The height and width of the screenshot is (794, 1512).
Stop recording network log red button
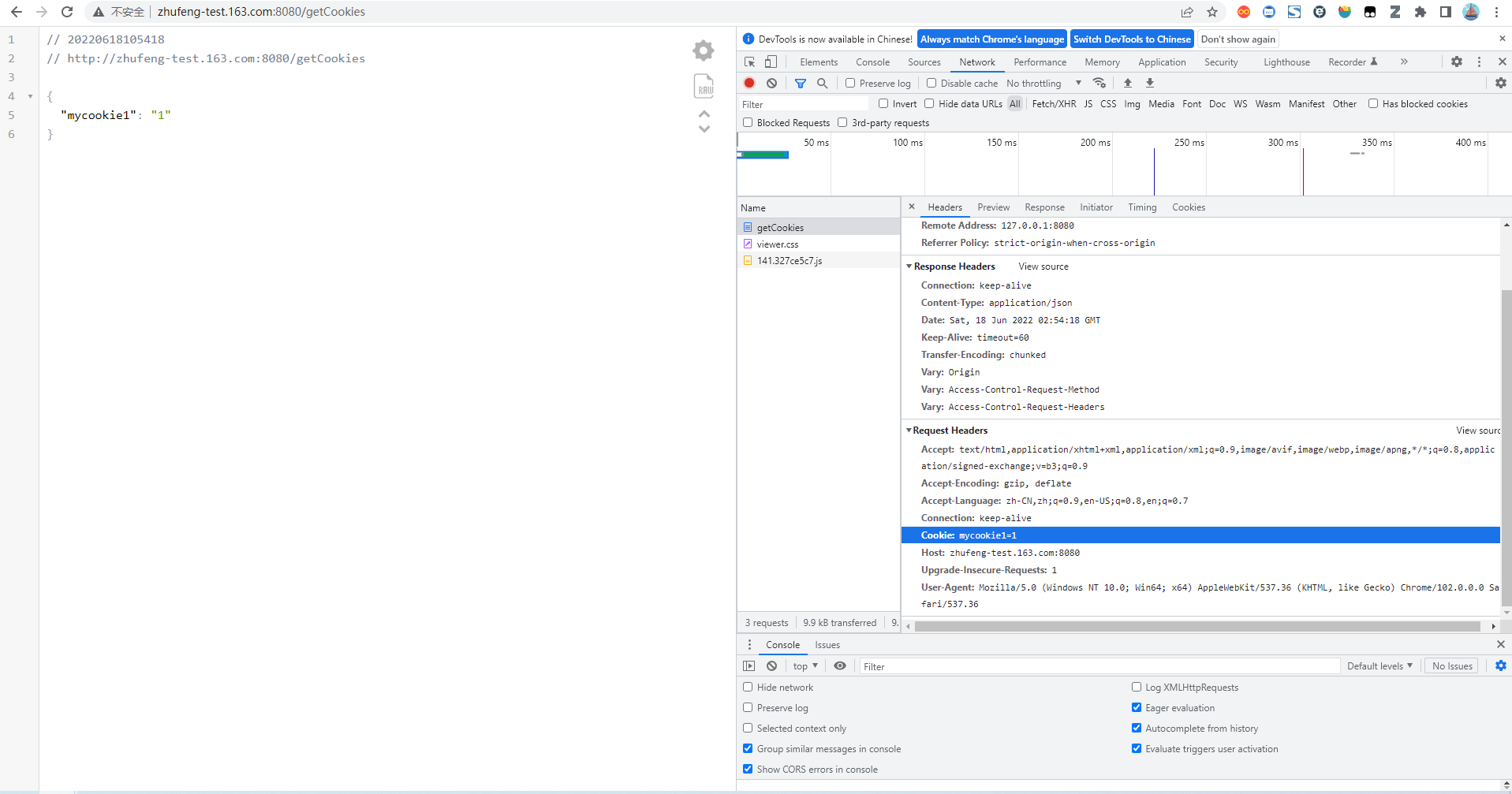[x=749, y=83]
